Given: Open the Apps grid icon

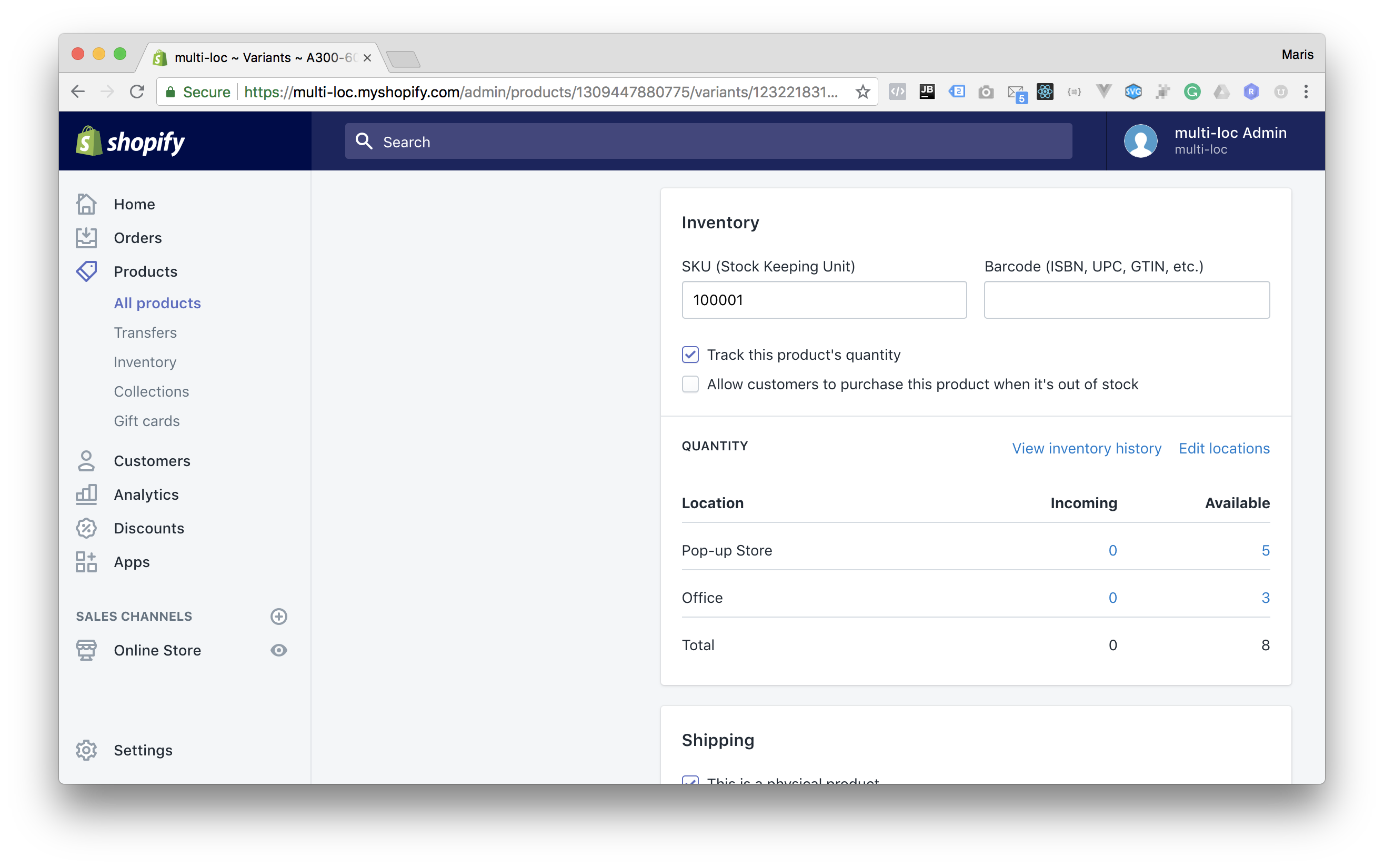Looking at the screenshot, I should pyautogui.click(x=86, y=561).
